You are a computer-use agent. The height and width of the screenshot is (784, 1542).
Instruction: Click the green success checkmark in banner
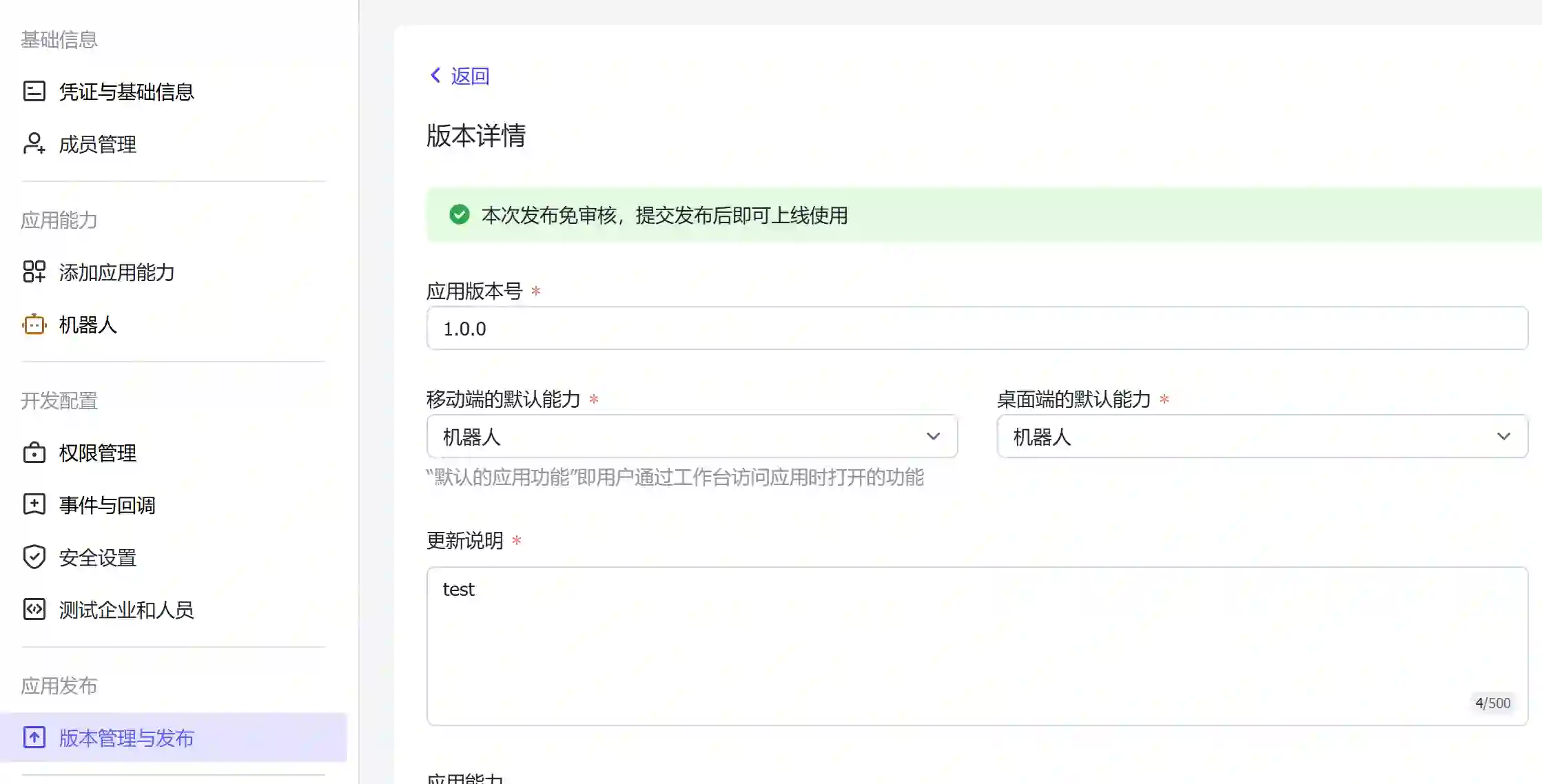tap(459, 215)
